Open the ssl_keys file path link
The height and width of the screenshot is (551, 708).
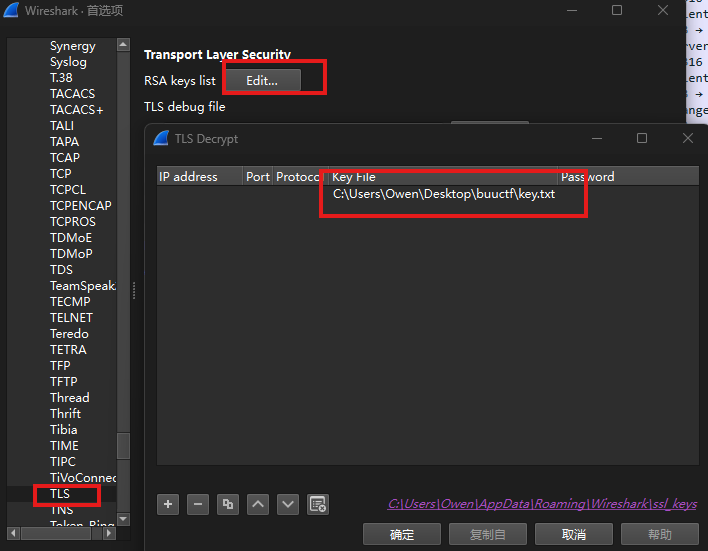542,504
